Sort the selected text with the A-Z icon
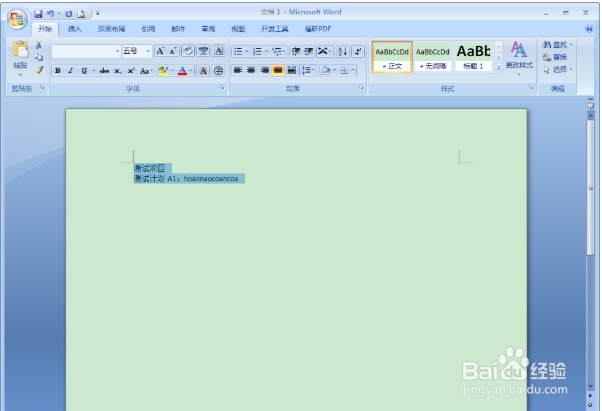The height and width of the screenshot is (411, 602). (x=342, y=51)
